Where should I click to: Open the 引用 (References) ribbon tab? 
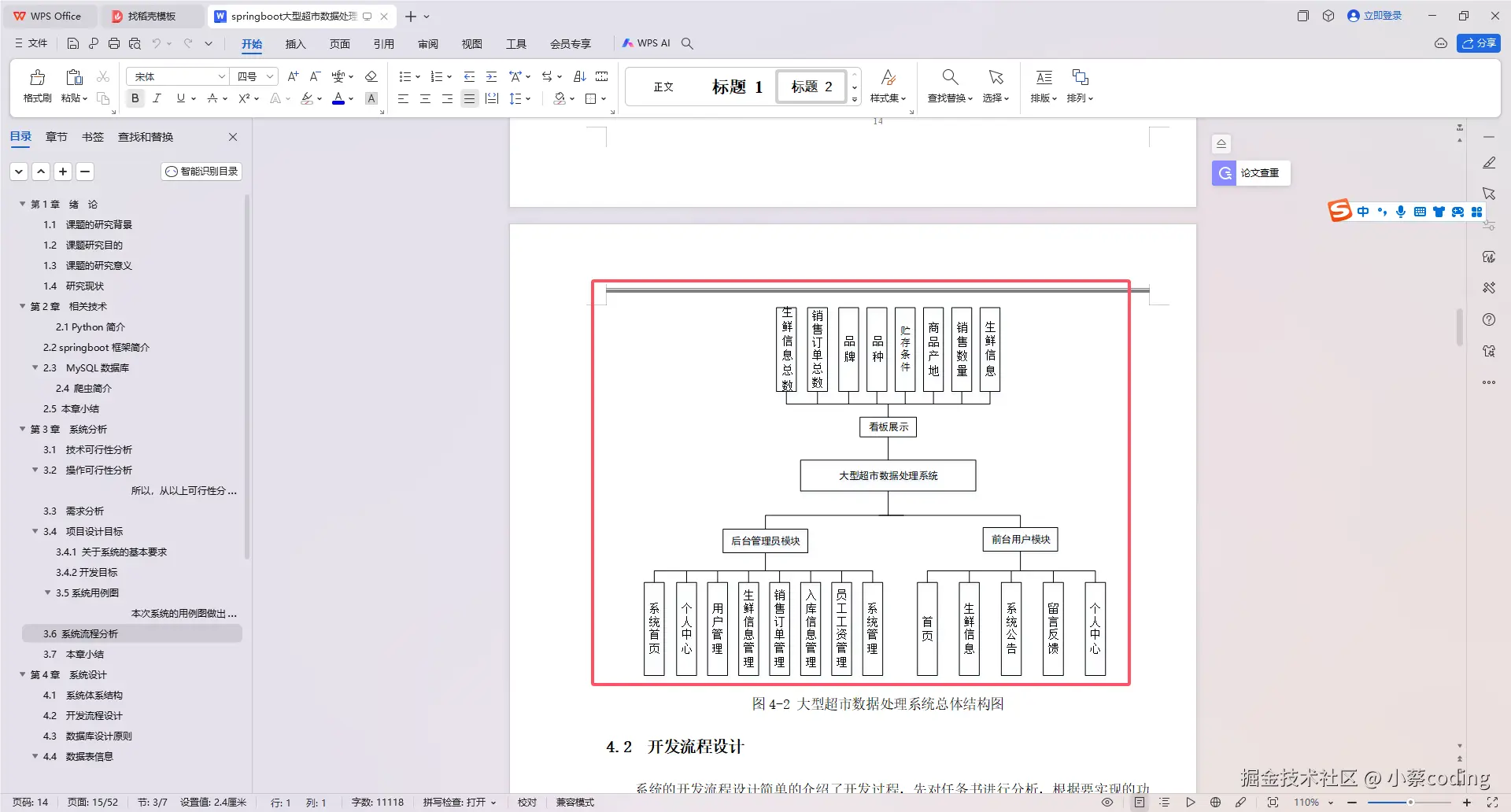383,44
